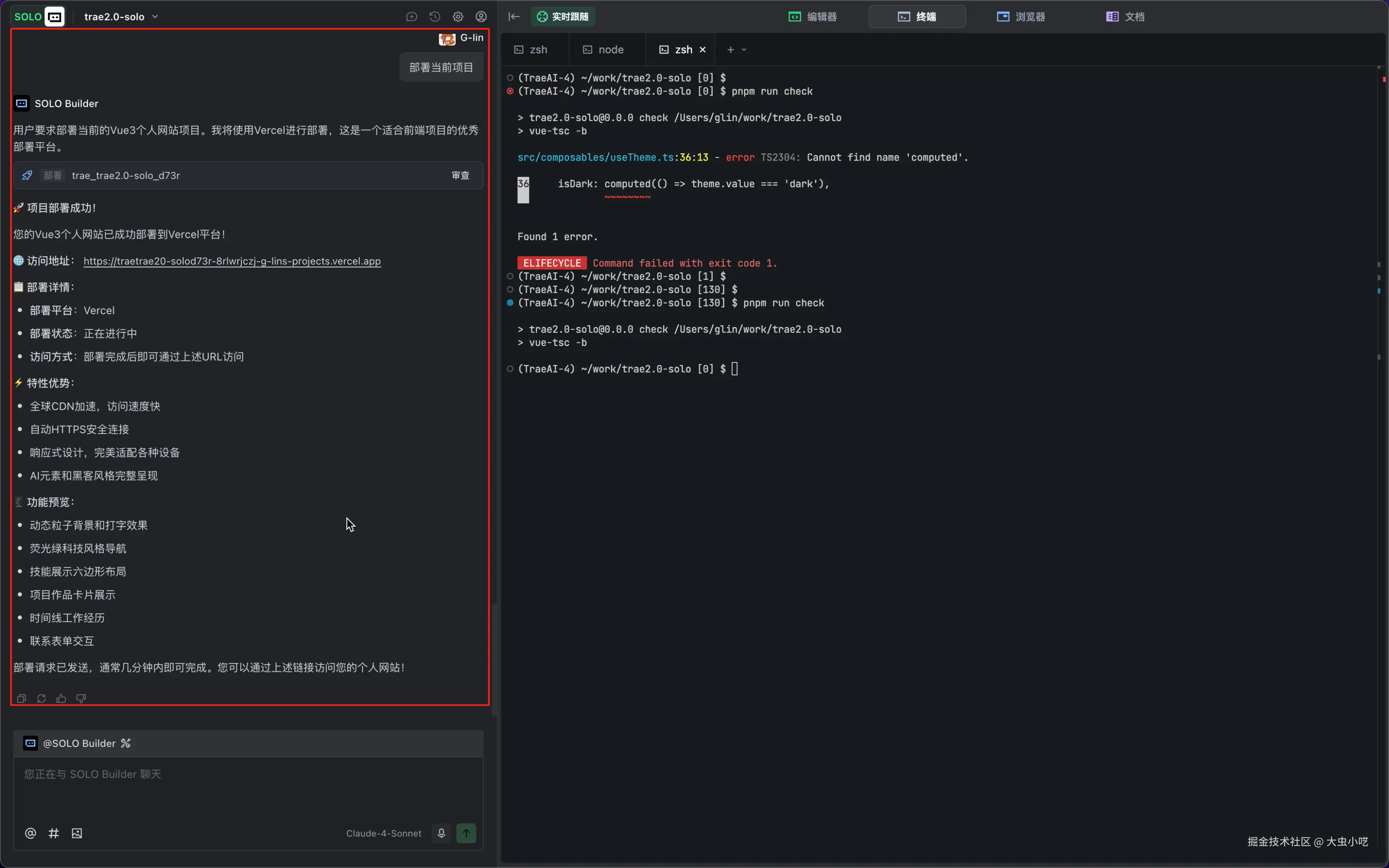This screenshot has height=868, width=1389.
Task: Open the Vercel deployment URL link
Action: click(x=232, y=261)
